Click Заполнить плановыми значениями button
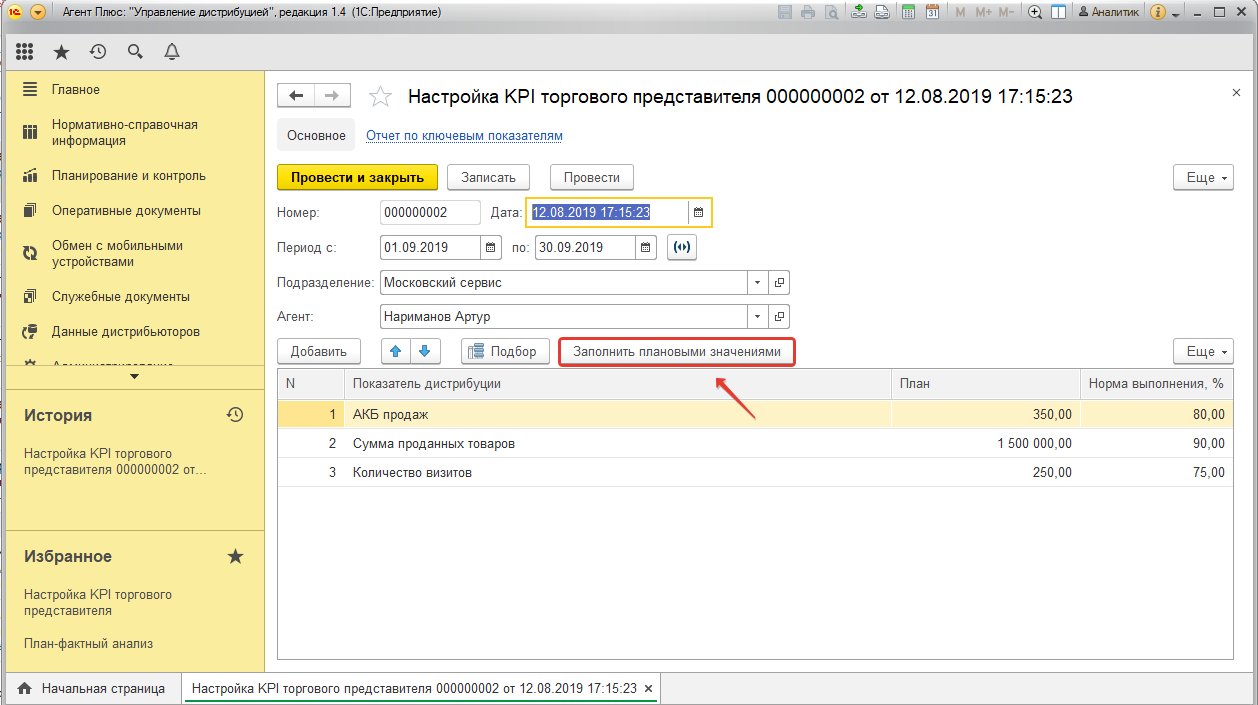 coord(677,352)
